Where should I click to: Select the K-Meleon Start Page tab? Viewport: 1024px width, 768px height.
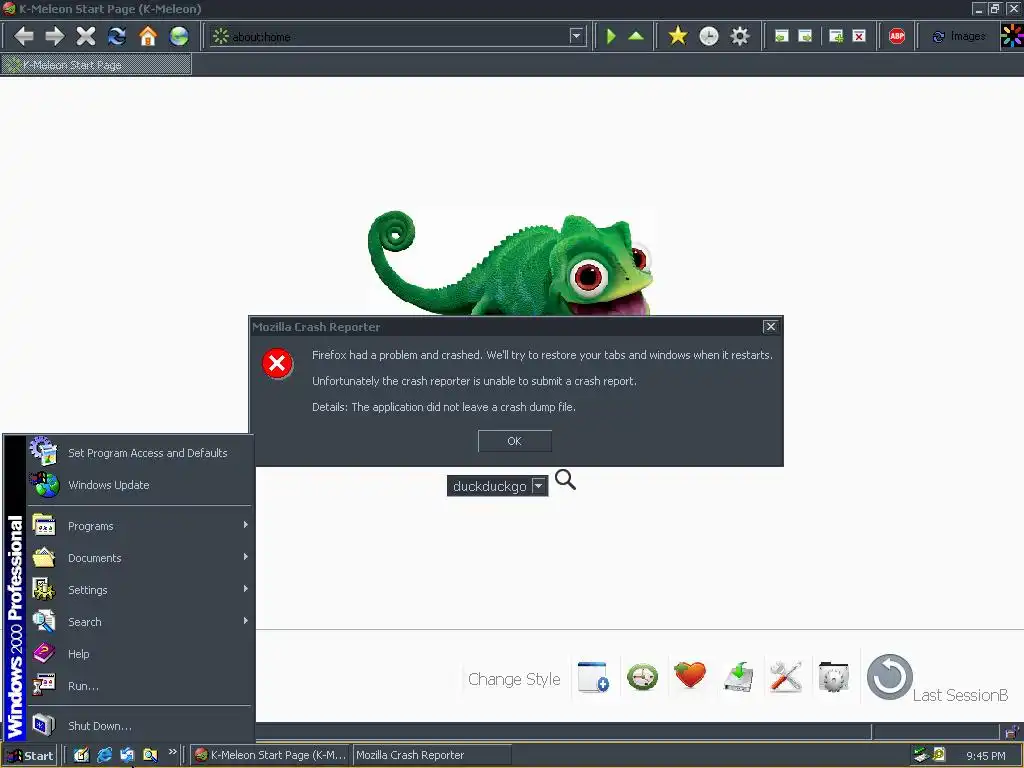97,65
